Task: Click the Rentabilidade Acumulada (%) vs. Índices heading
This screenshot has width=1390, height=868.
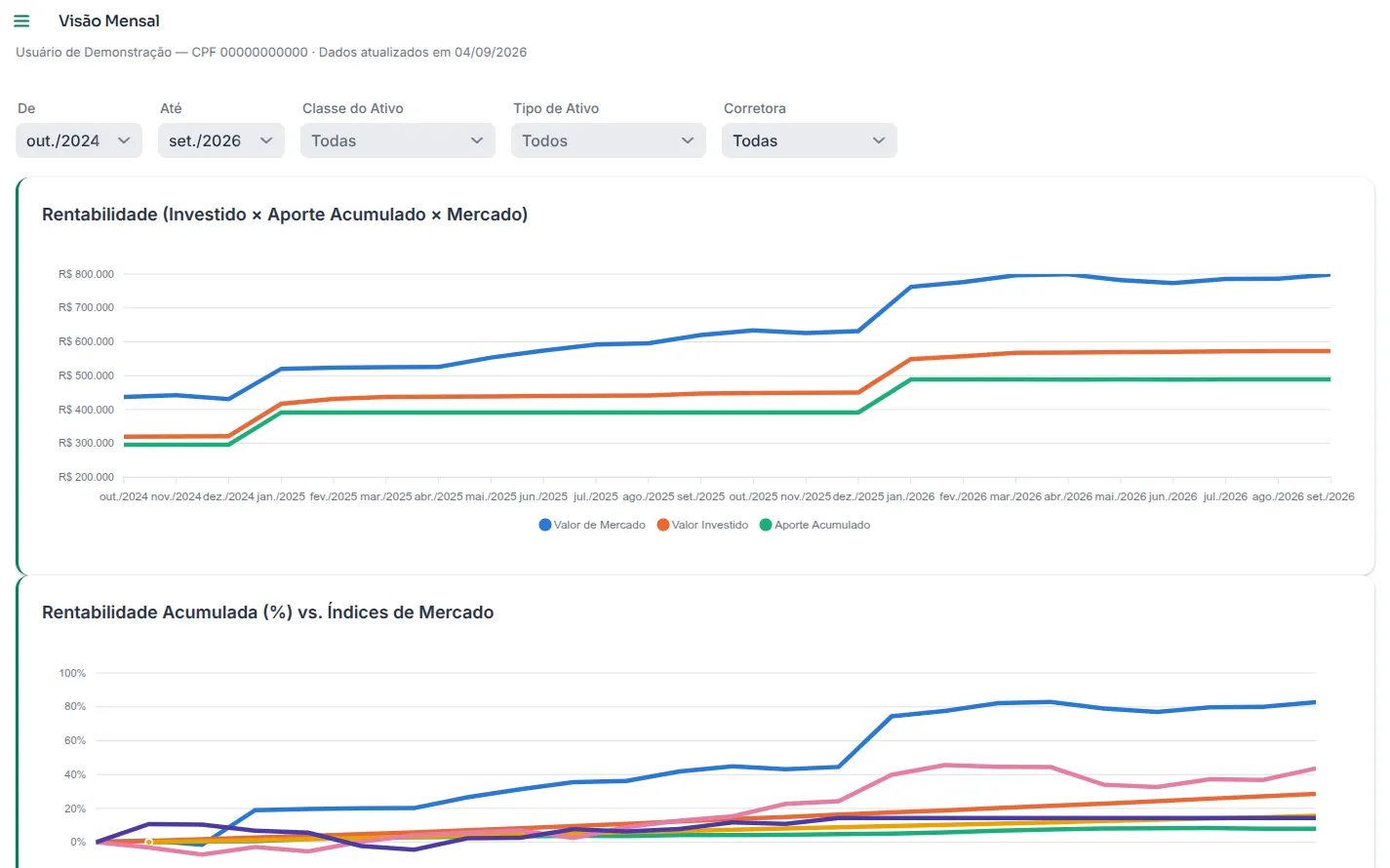Action: tap(268, 612)
